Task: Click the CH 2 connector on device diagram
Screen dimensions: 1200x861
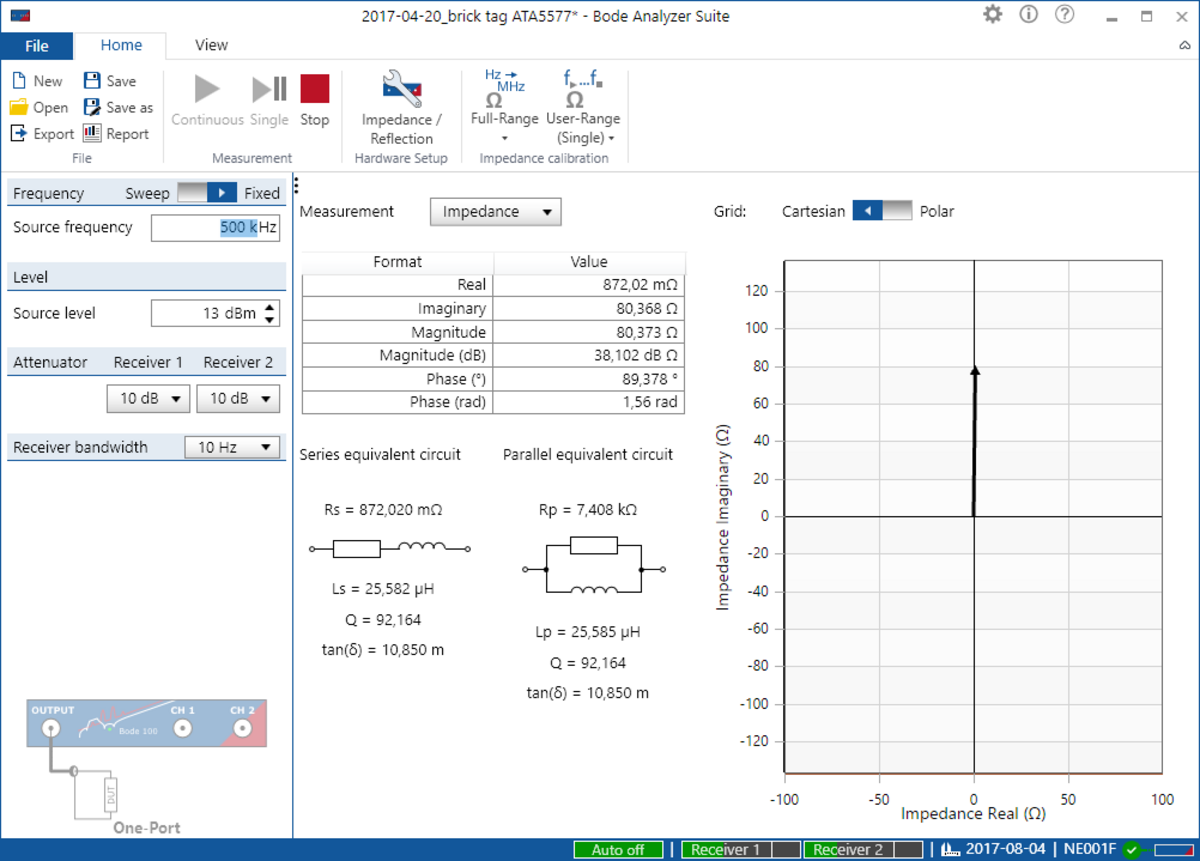Action: [241, 729]
